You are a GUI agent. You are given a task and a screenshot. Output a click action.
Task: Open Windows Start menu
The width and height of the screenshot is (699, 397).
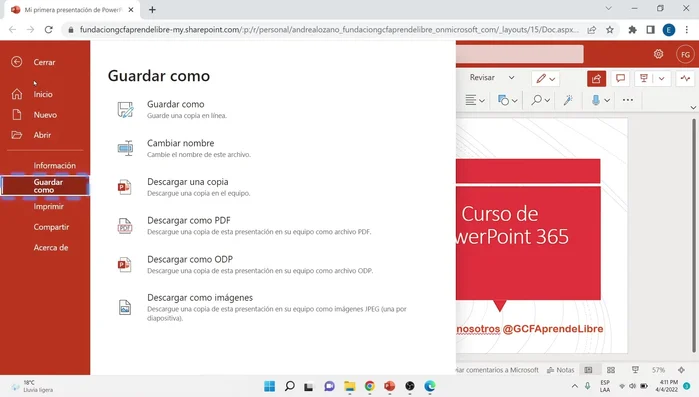pyautogui.click(x=270, y=386)
